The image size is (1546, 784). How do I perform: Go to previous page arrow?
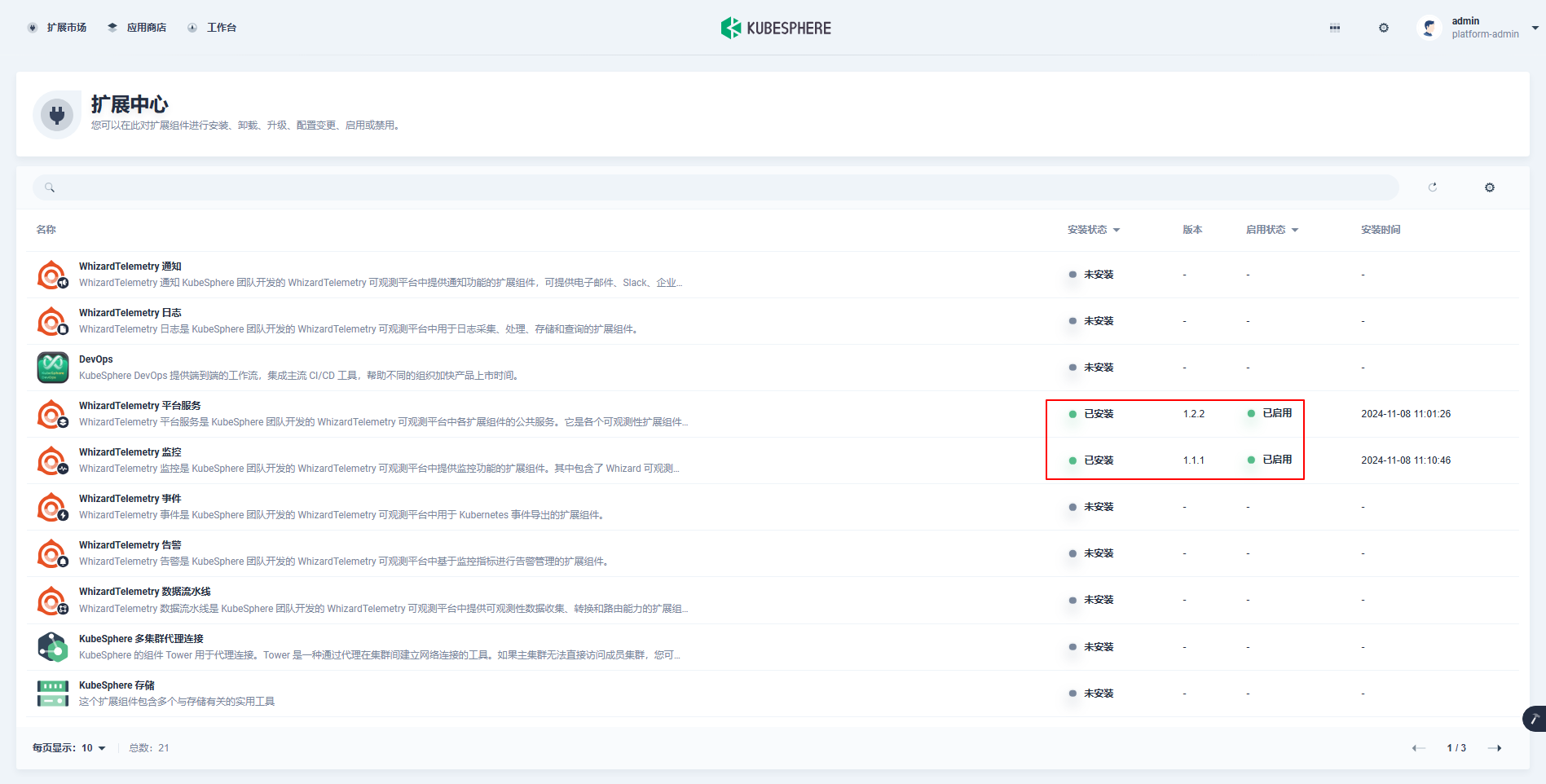tap(1419, 748)
